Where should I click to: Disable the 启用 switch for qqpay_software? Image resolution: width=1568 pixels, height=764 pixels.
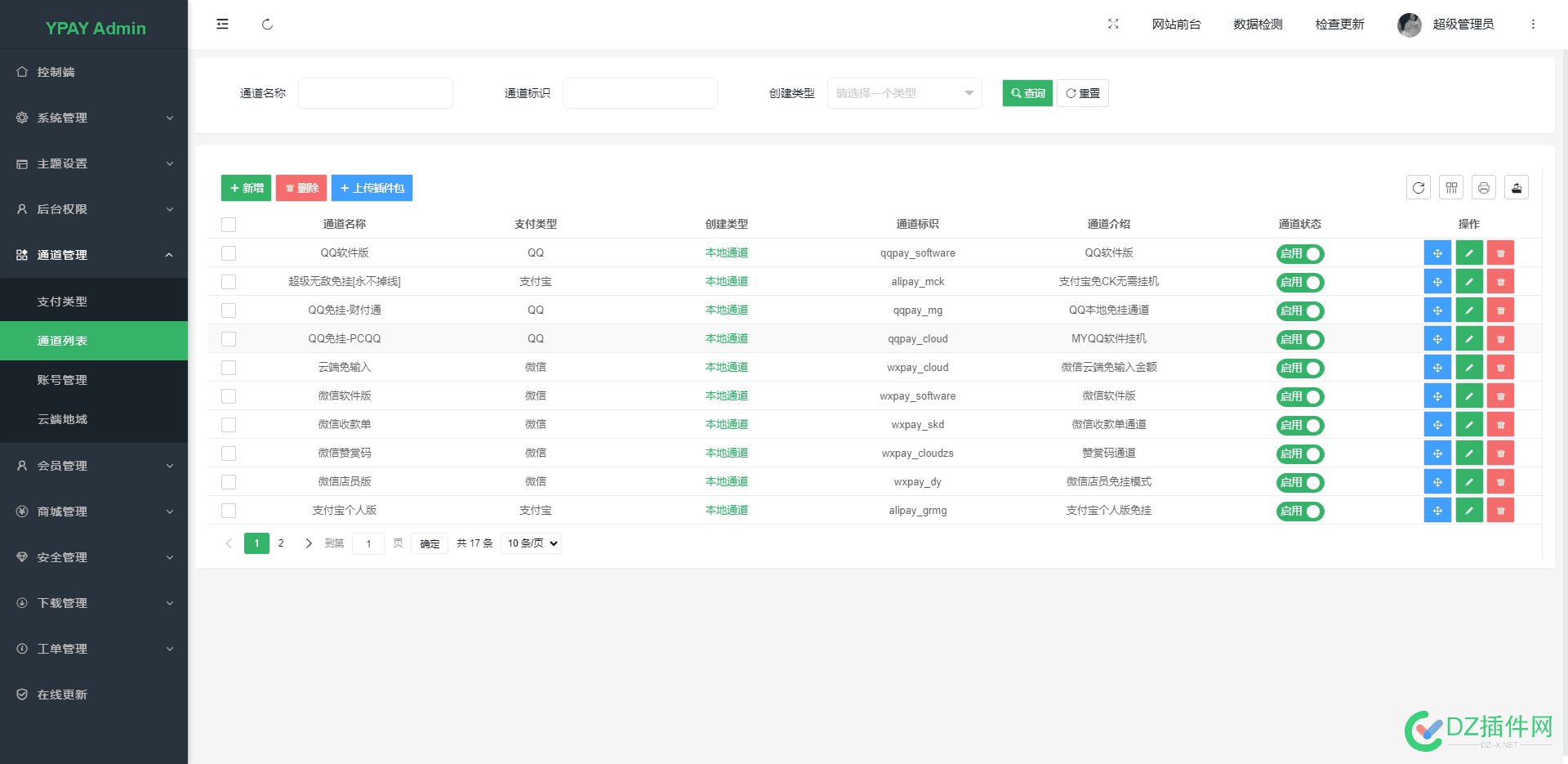tap(1300, 254)
